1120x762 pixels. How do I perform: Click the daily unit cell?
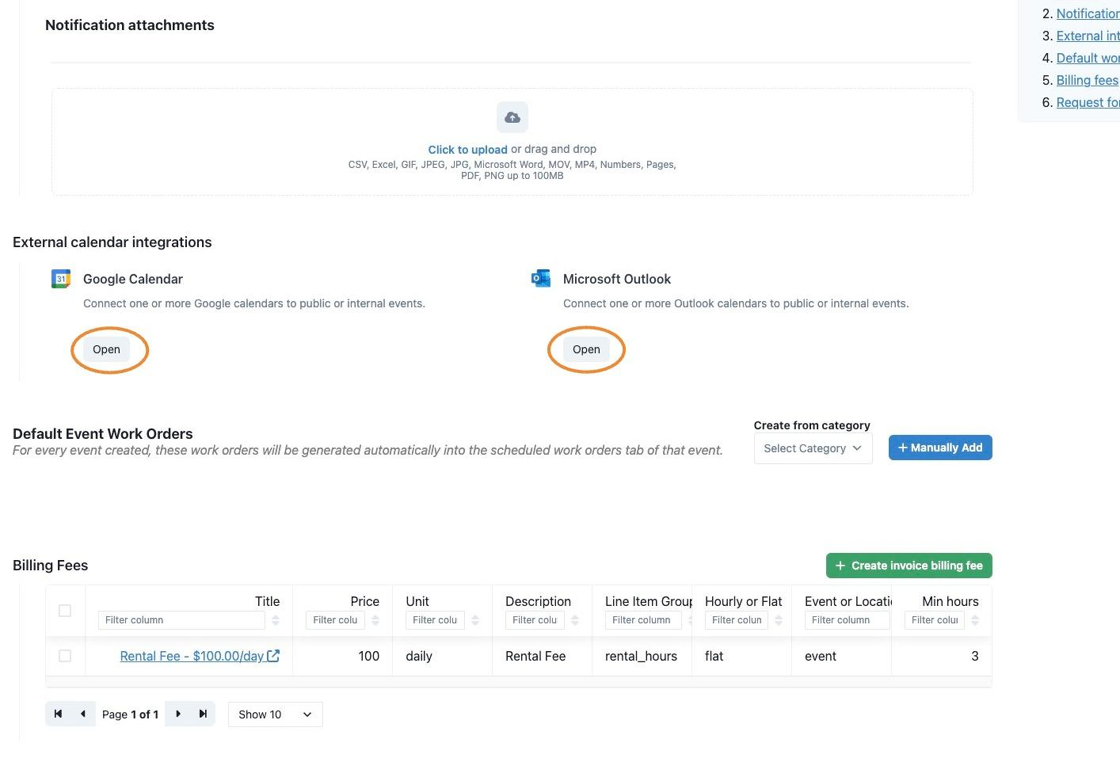coord(442,656)
